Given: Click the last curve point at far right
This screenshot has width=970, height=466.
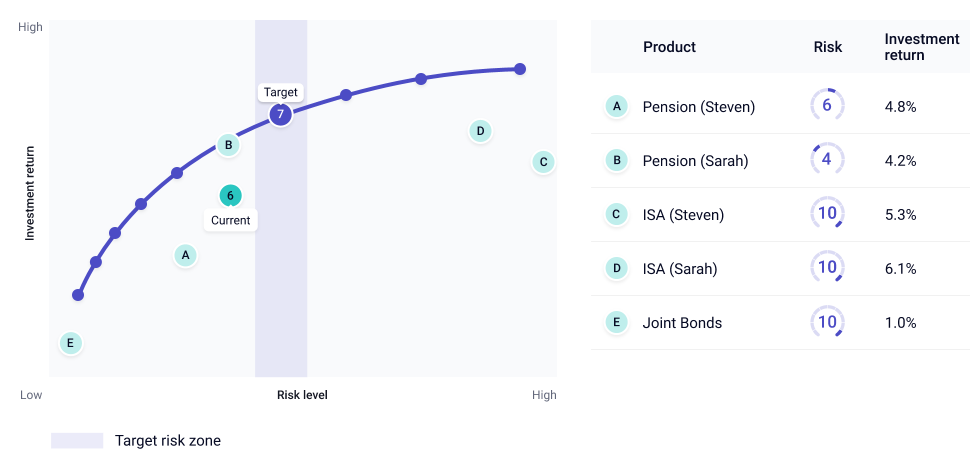Looking at the screenshot, I should [x=520, y=69].
